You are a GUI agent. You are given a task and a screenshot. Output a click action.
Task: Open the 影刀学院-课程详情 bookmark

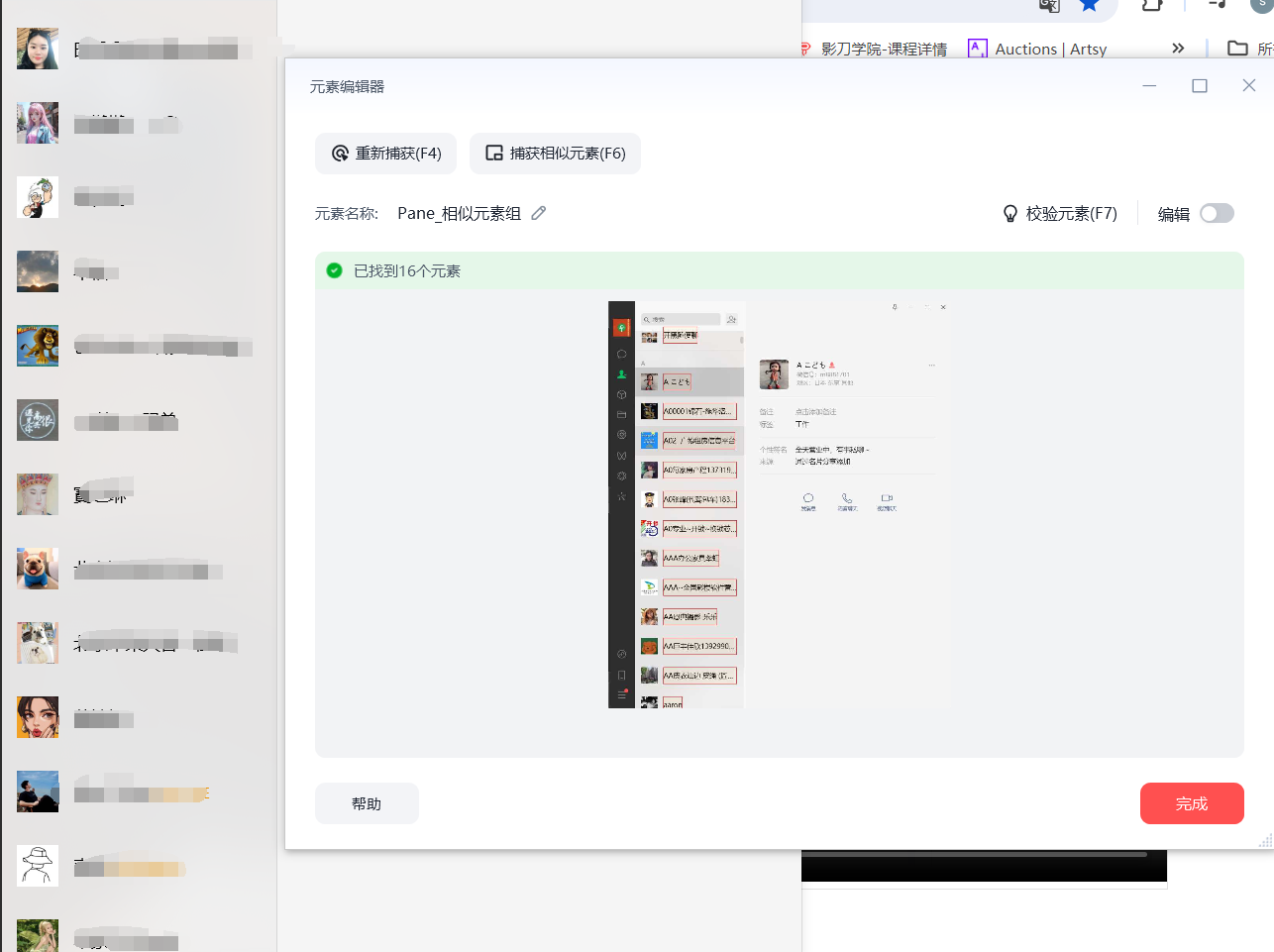pos(874,49)
